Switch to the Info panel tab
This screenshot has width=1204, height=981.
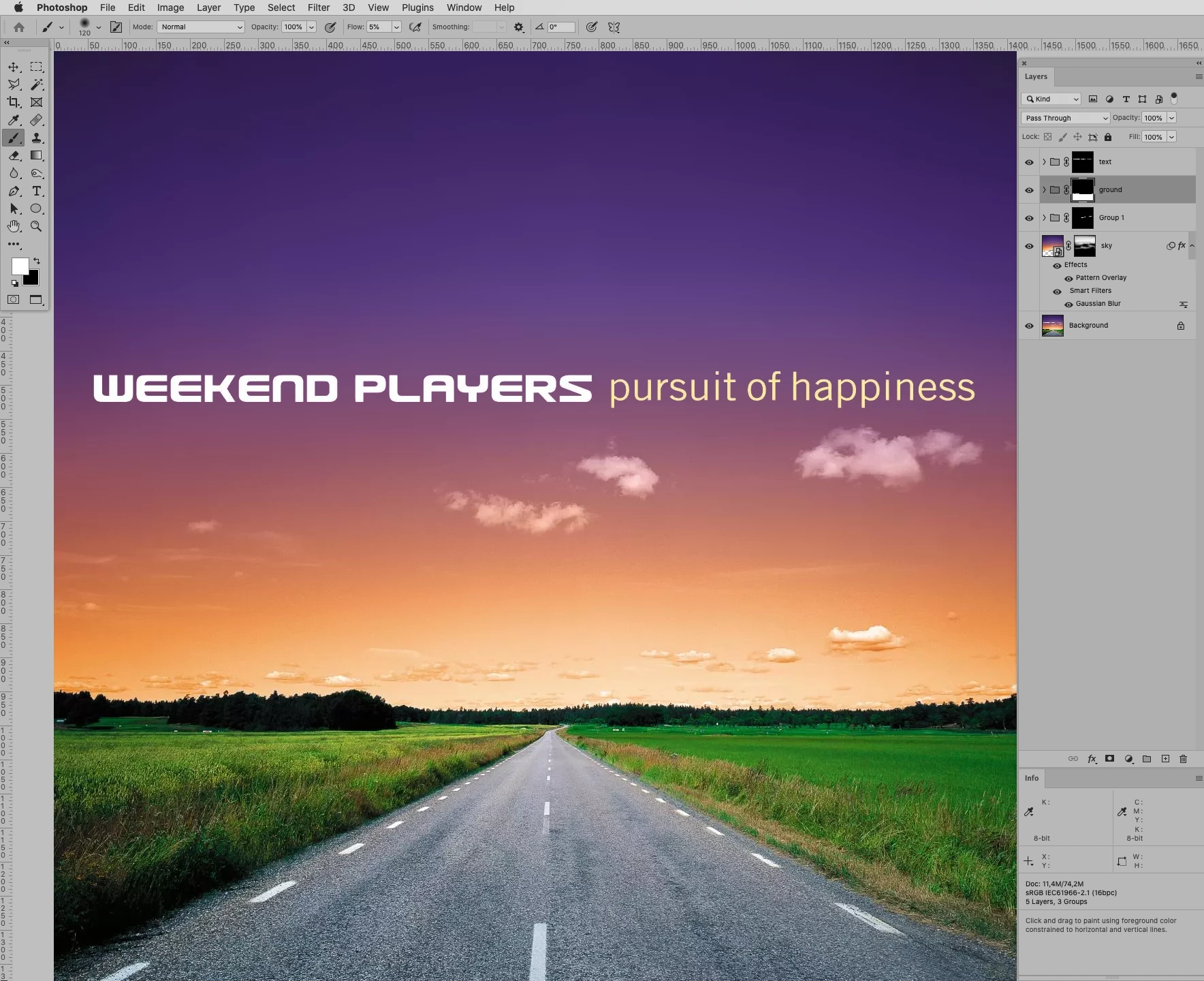(x=1032, y=778)
